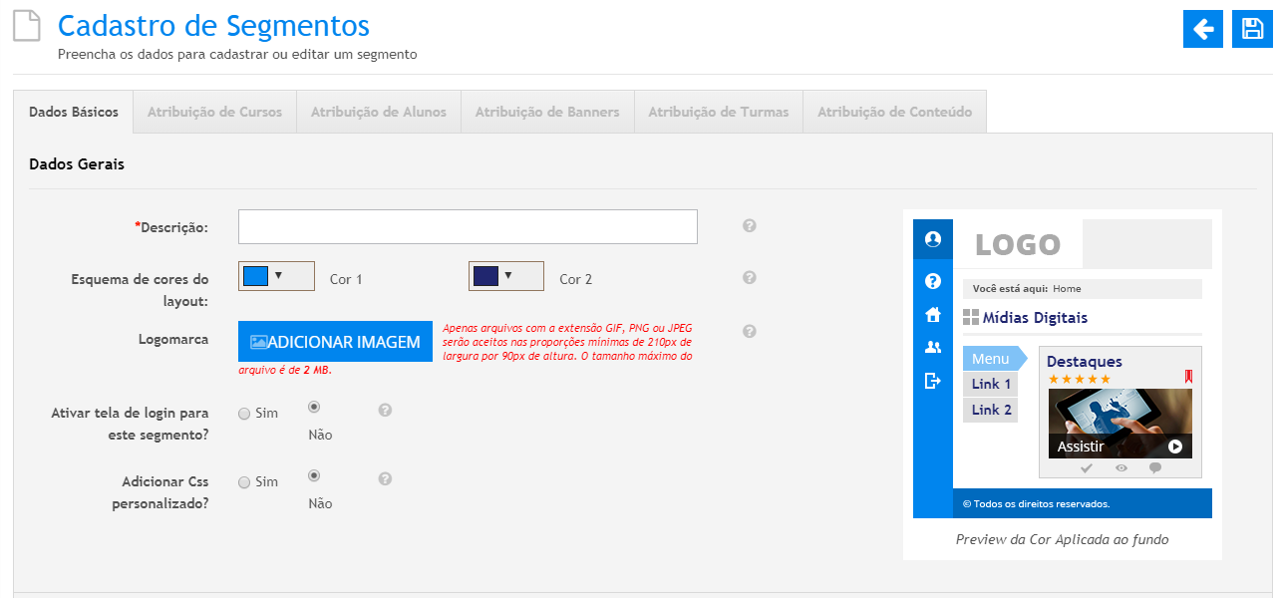1280x598 pixels.
Task: Go to Atribuição de Banners tab
Action: pyautogui.click(x=547, y=112)
